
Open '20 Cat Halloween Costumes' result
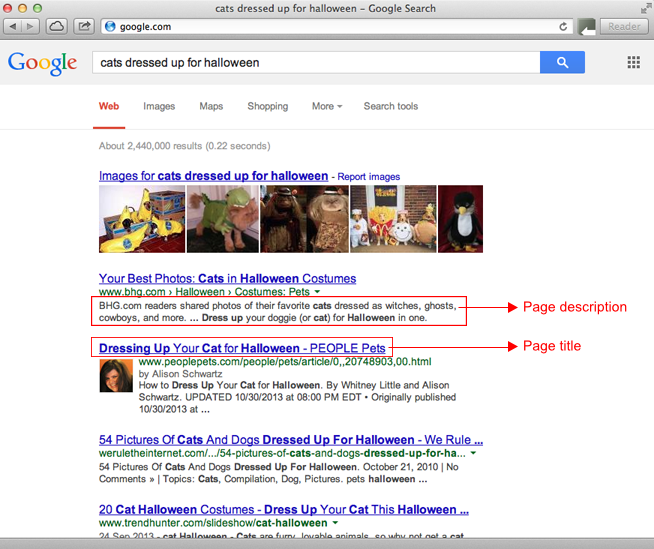coord(284,509)
